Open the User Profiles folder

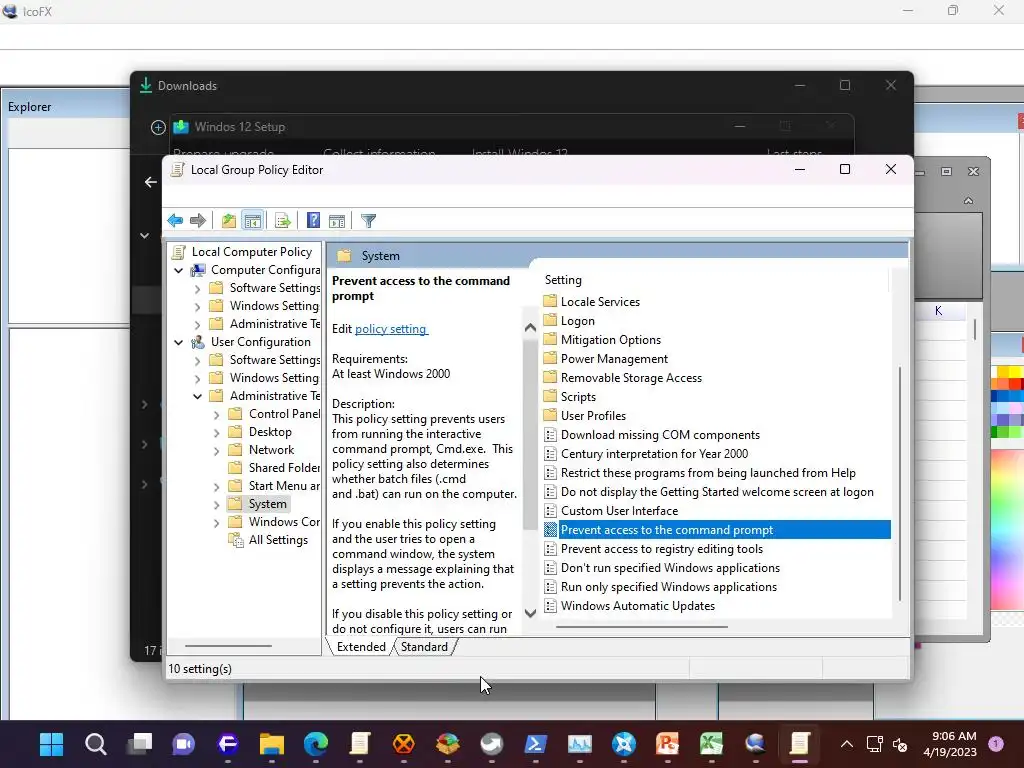tap(593, 416)
